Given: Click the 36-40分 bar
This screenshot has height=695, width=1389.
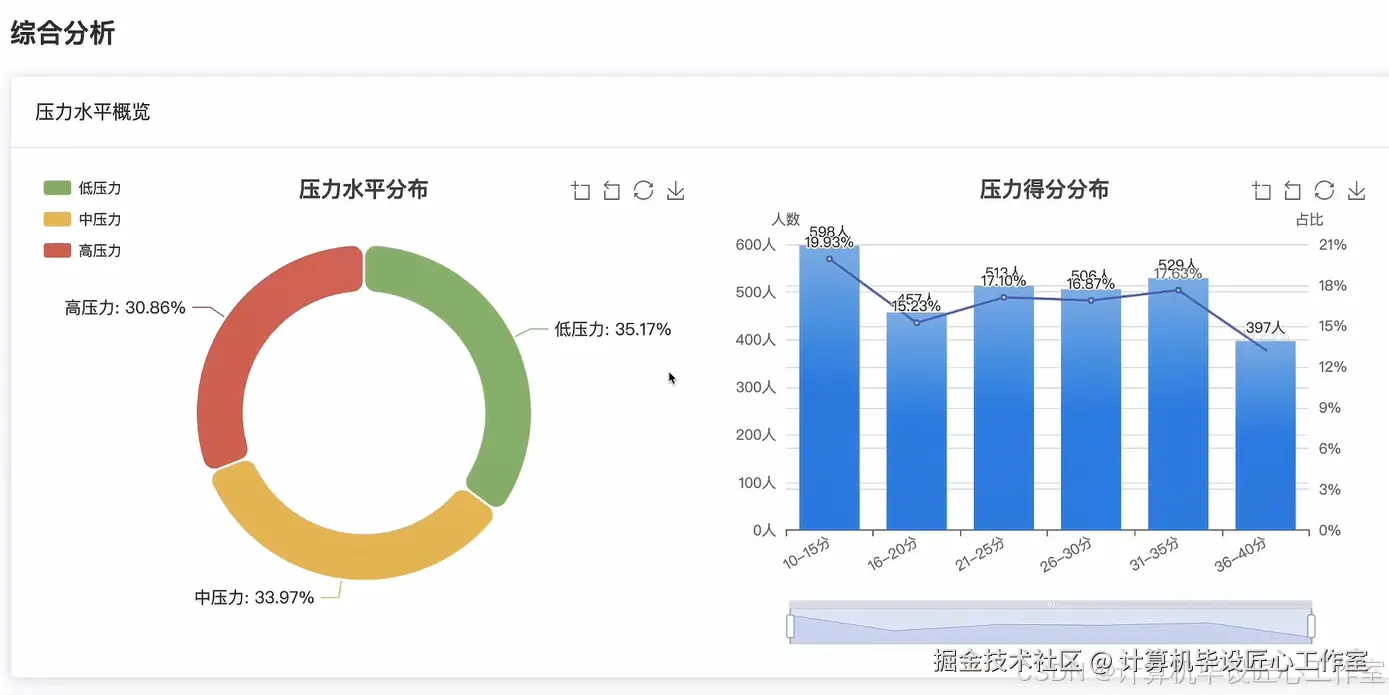Looking at the screenshot, I should click(x=1266, y=440).
